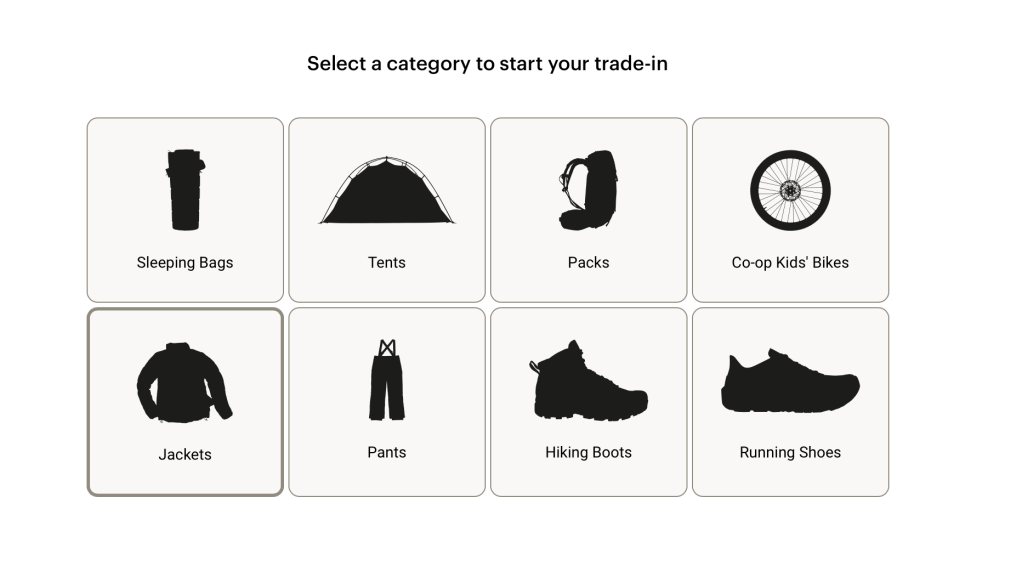Click the "Packs" label
The width and height of the screenshot is (1022, 565).
(588, 263)
